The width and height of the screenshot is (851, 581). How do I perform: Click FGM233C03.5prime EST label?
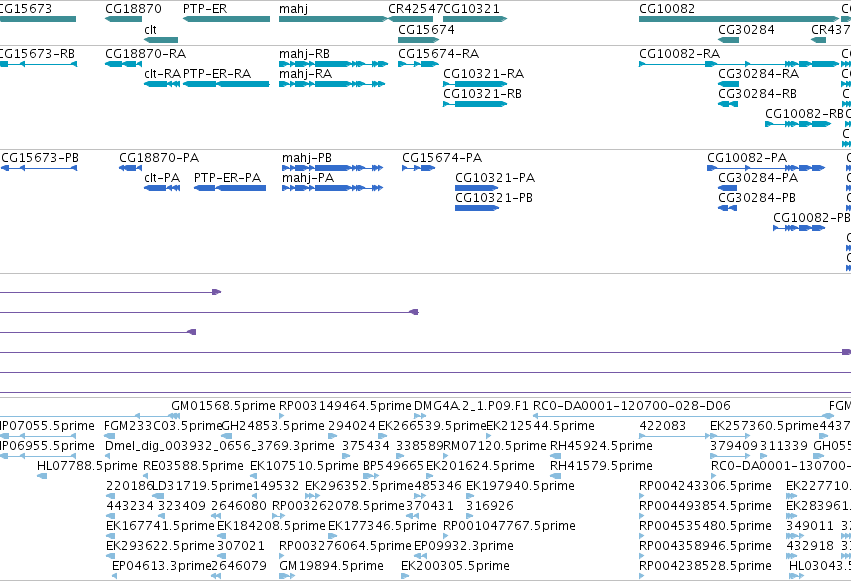tap(163, 426)
